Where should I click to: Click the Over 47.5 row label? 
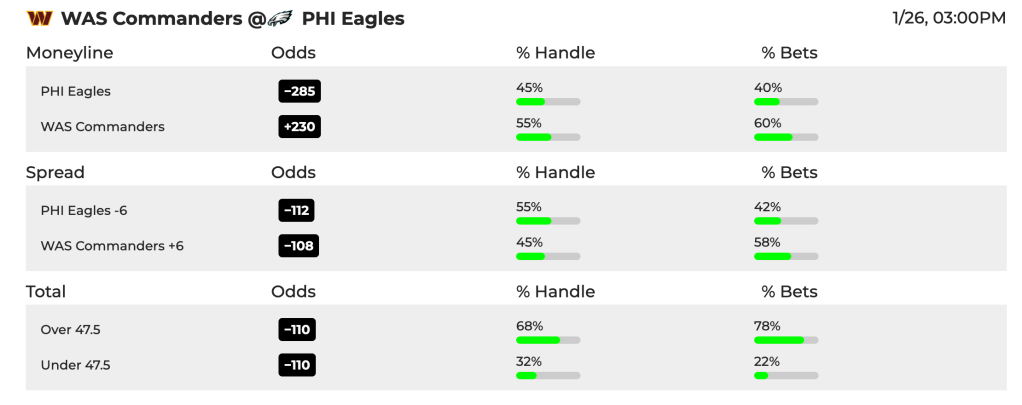[70, 330]
